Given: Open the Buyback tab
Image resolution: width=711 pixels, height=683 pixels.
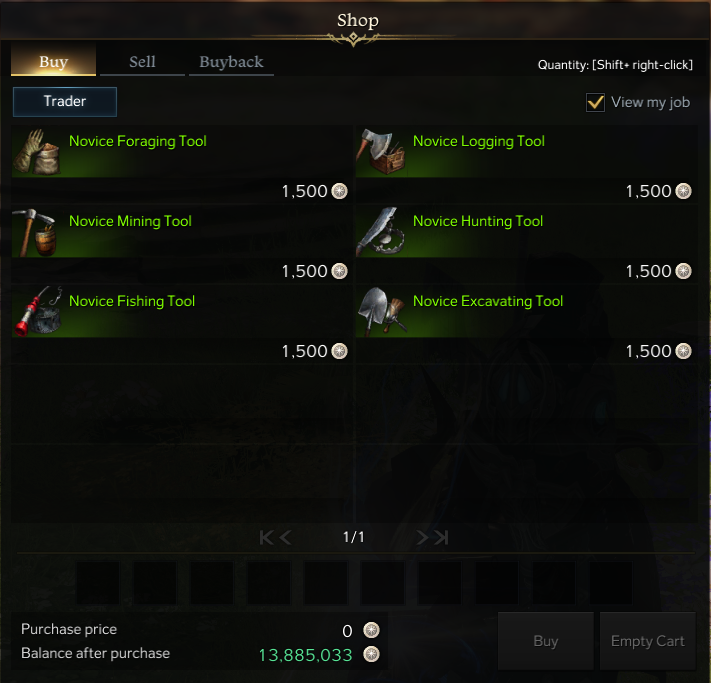Looking at the screenshot, I should point(231,62).
